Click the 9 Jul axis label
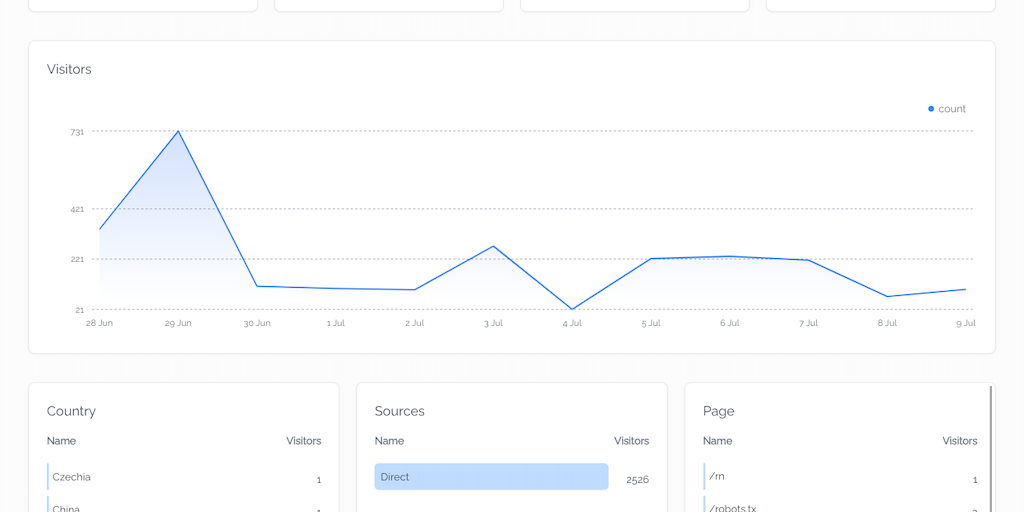Viewport: 1024px width, 512px height. pyautogui.click(x=965, y=323)
